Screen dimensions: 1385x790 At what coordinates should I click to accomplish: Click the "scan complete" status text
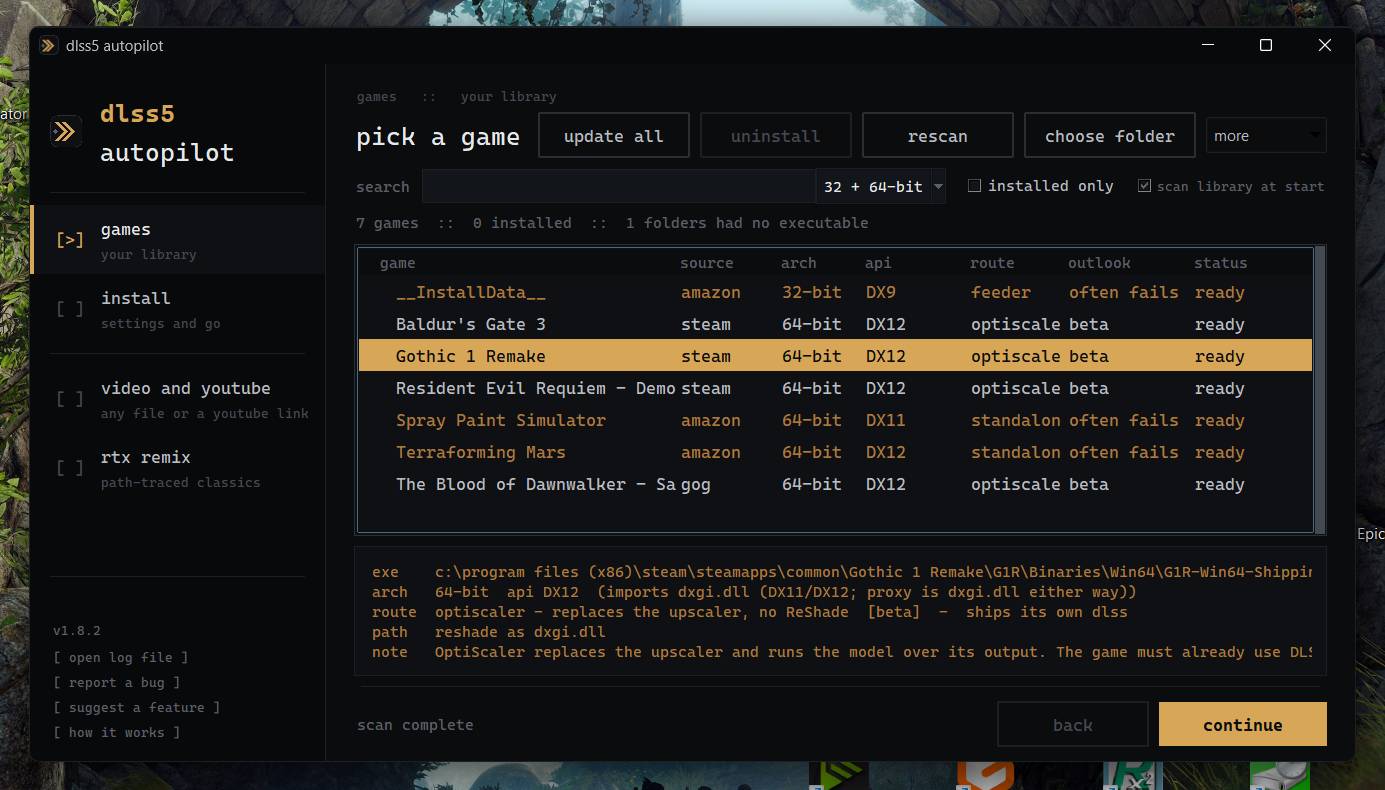click(415, 725)
